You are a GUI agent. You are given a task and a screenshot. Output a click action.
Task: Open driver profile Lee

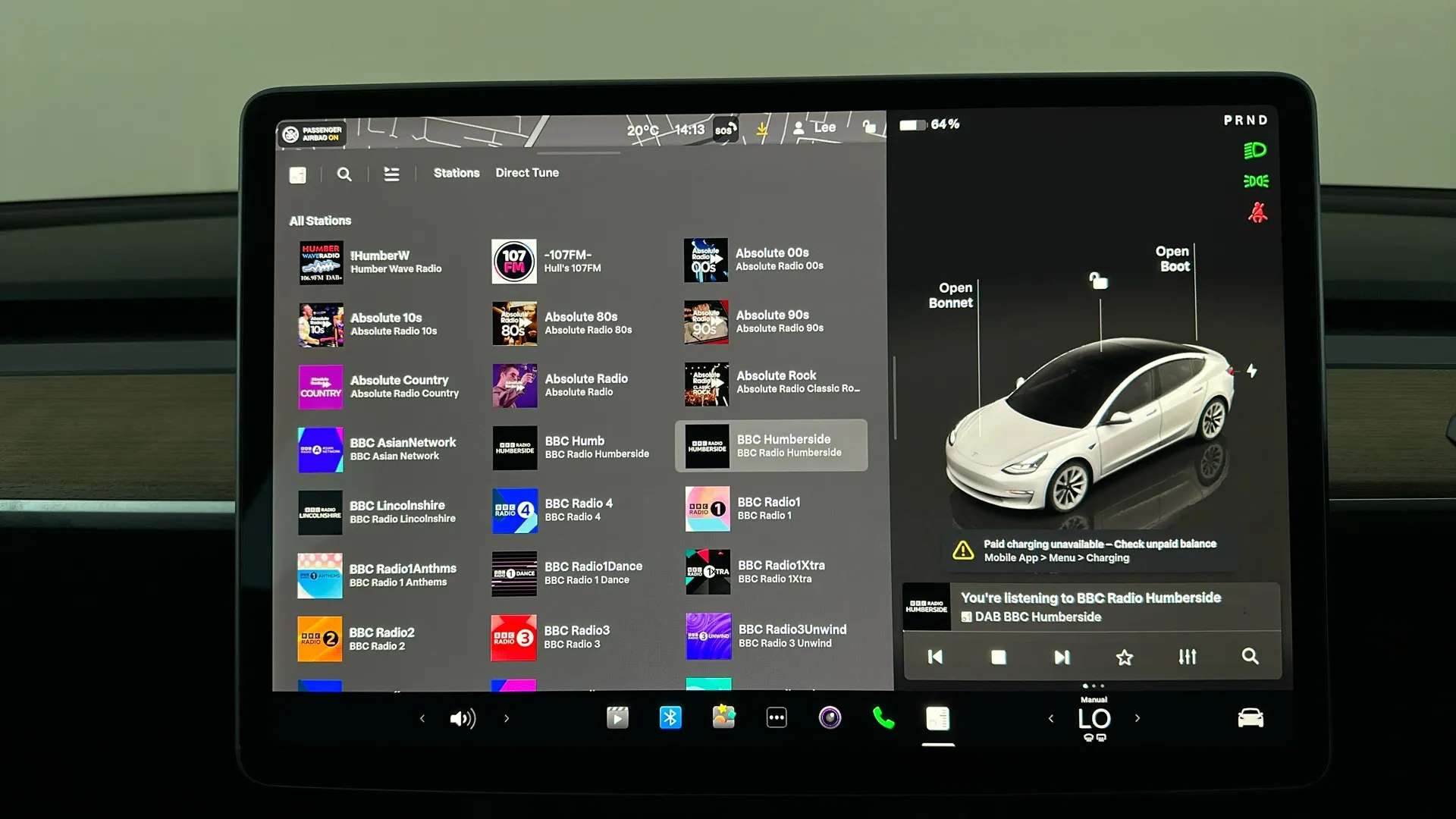click(x=814, y=127)
